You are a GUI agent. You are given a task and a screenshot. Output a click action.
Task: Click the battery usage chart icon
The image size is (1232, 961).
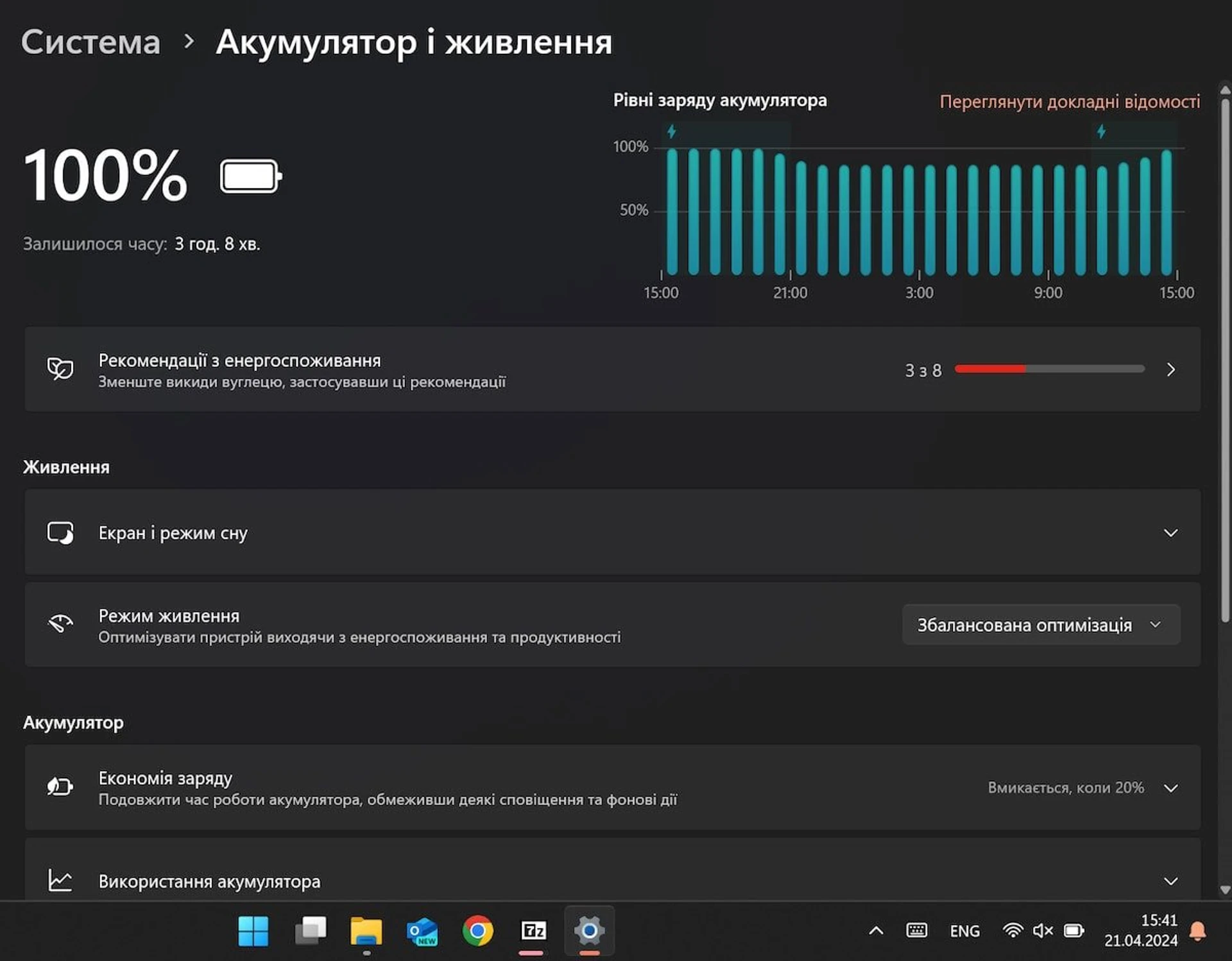(60, 880)
